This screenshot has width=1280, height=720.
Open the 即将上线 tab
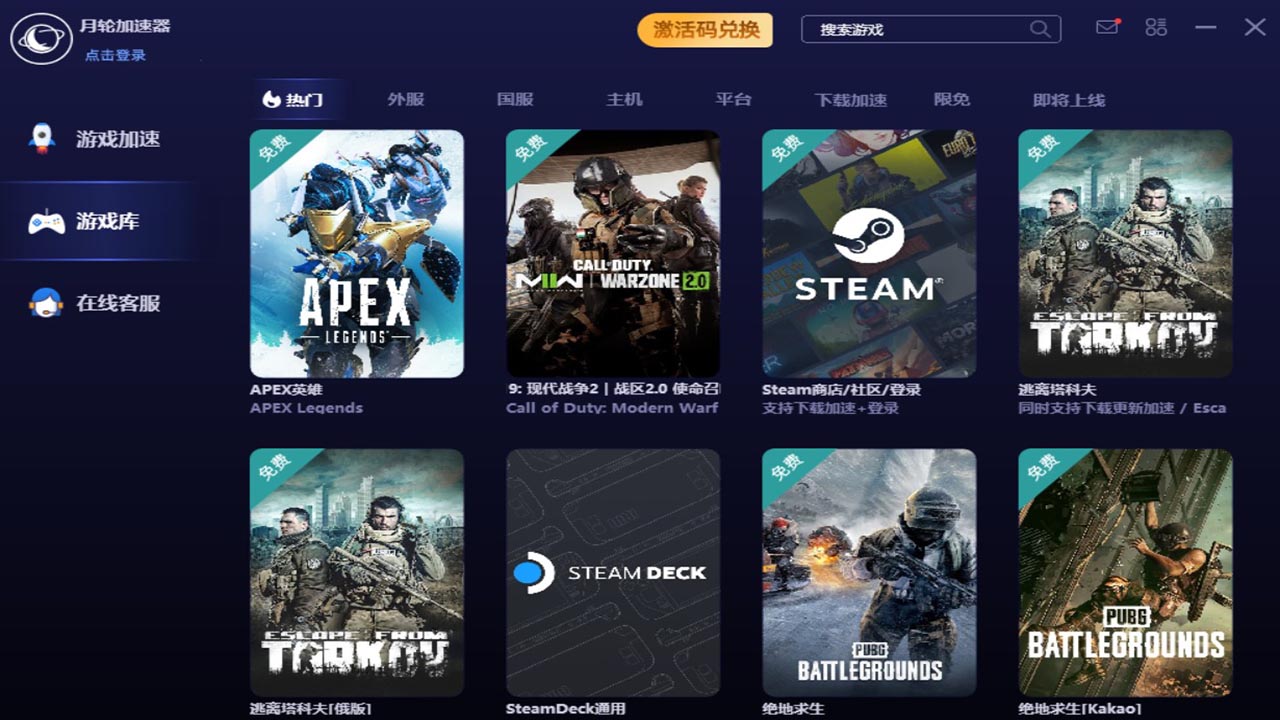(x=1068, y=99)
